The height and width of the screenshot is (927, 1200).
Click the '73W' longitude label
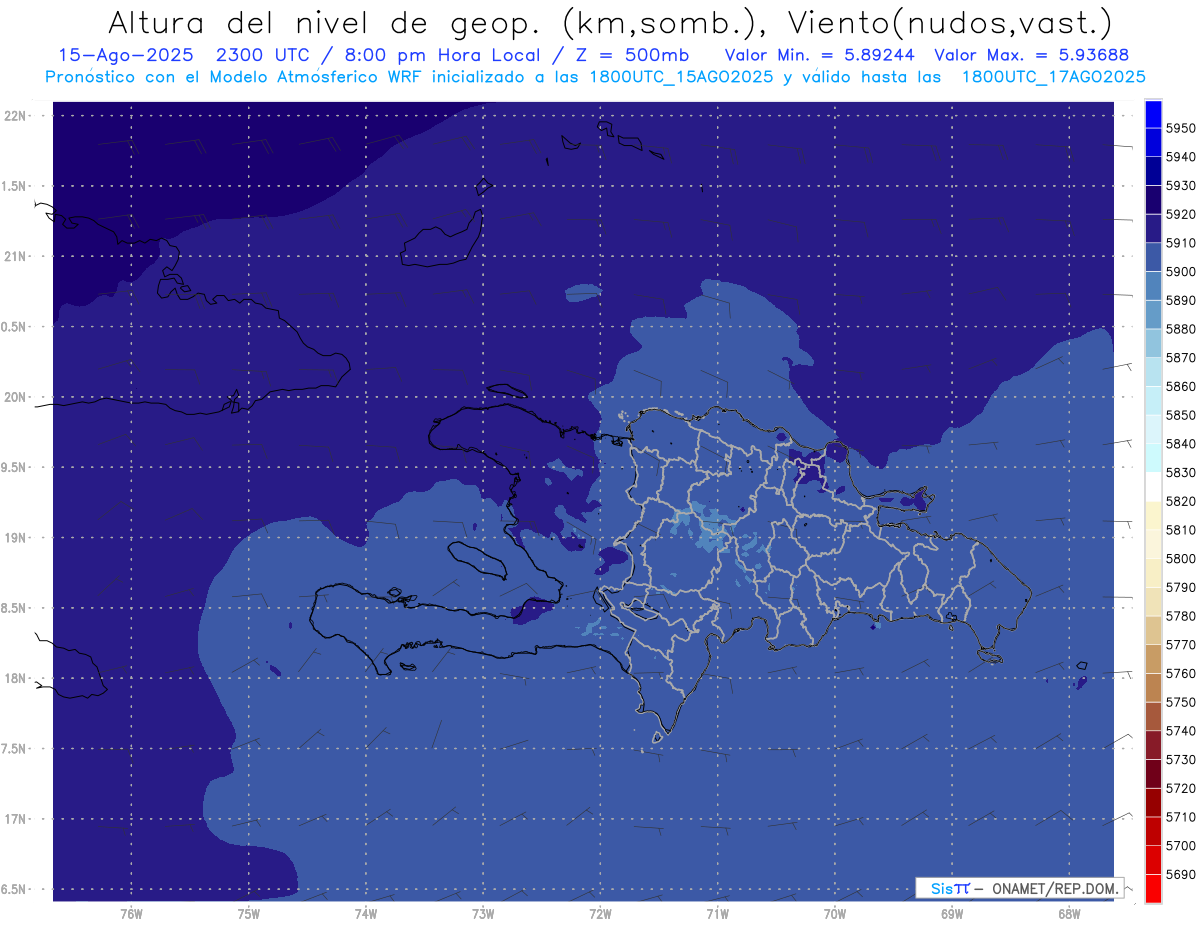pyautogui.click(x=483, y=913)
